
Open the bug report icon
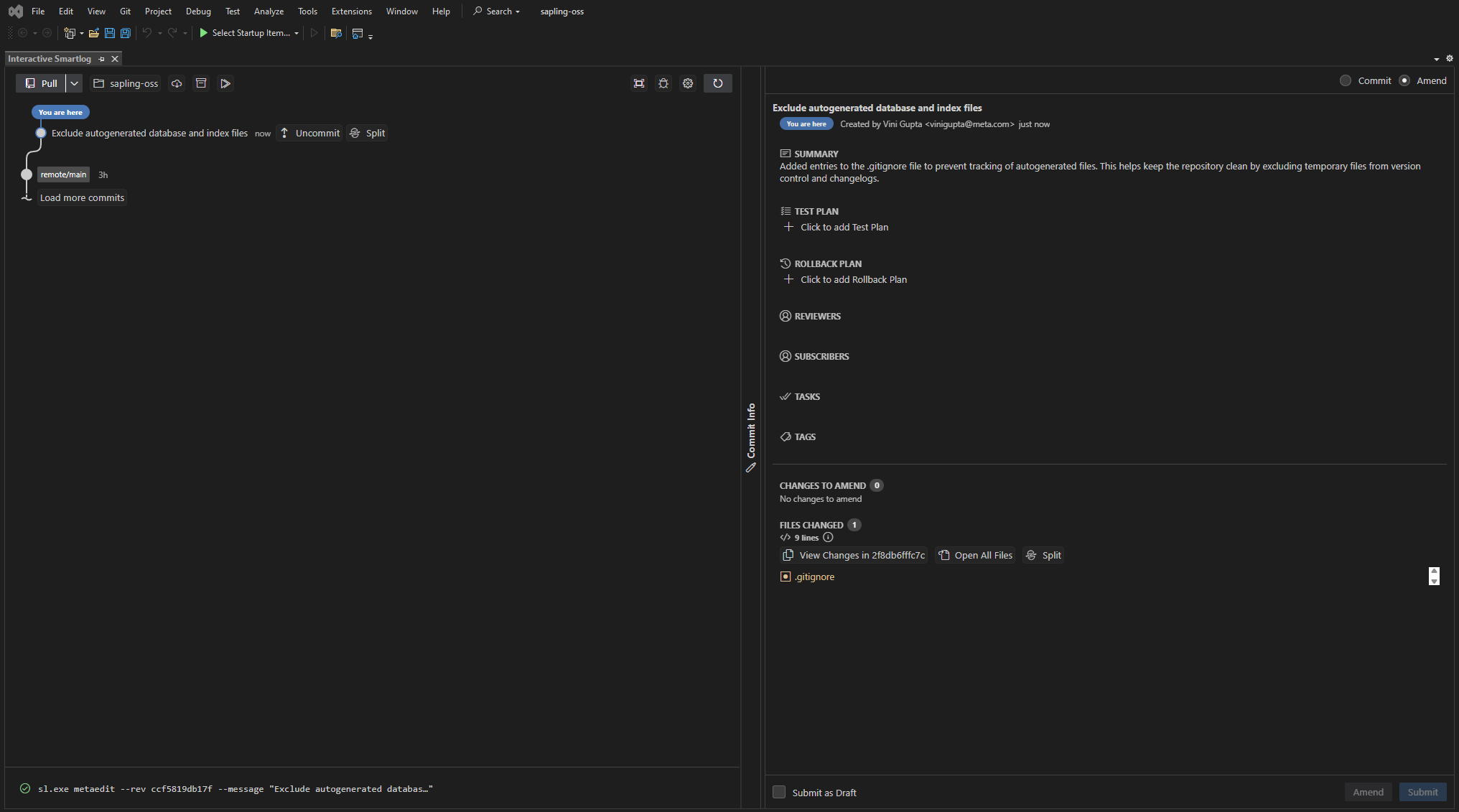(663, 83)
